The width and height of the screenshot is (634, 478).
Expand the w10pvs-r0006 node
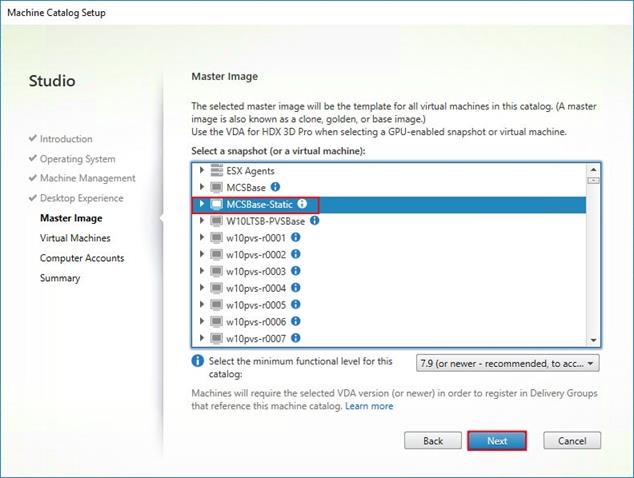(202, 321)
